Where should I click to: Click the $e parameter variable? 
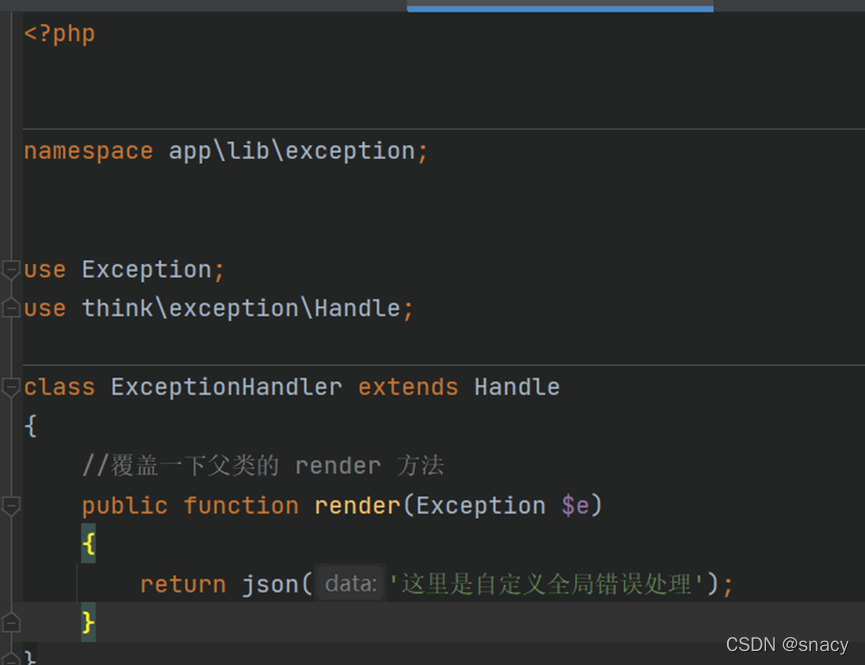[575, 506]
